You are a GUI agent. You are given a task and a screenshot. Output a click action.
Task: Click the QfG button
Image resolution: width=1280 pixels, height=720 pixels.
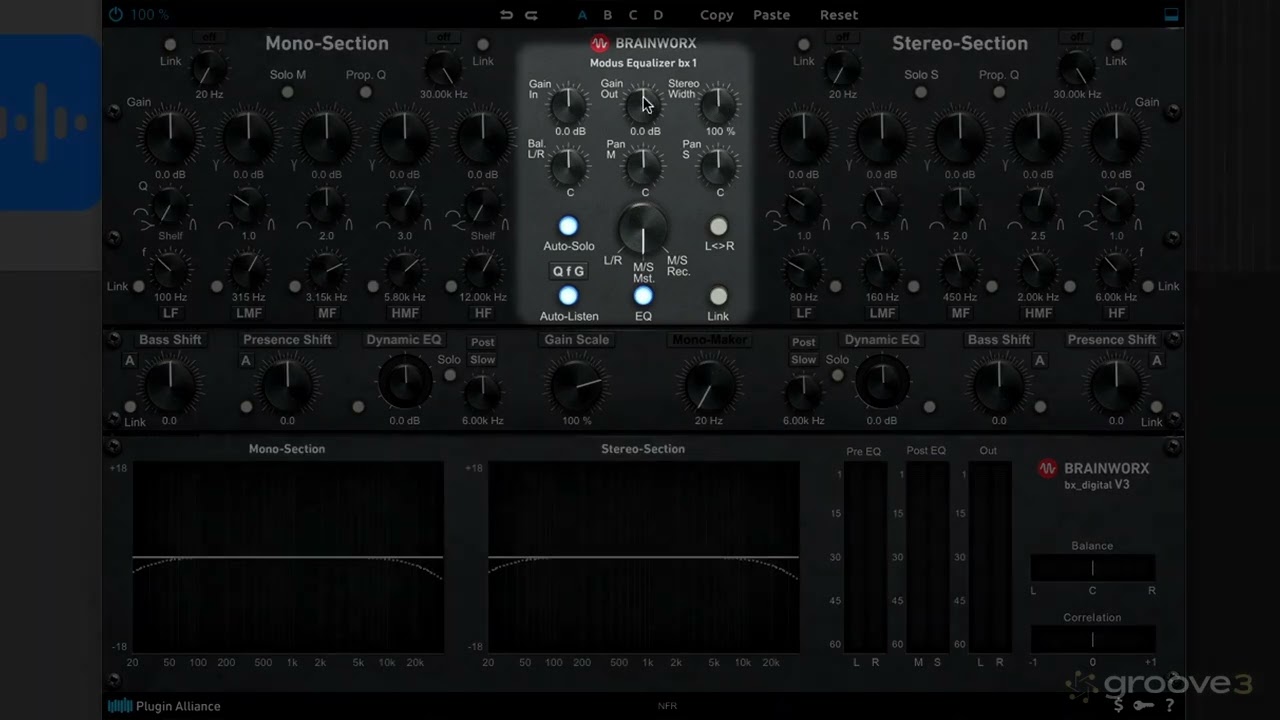pos(569,271)
